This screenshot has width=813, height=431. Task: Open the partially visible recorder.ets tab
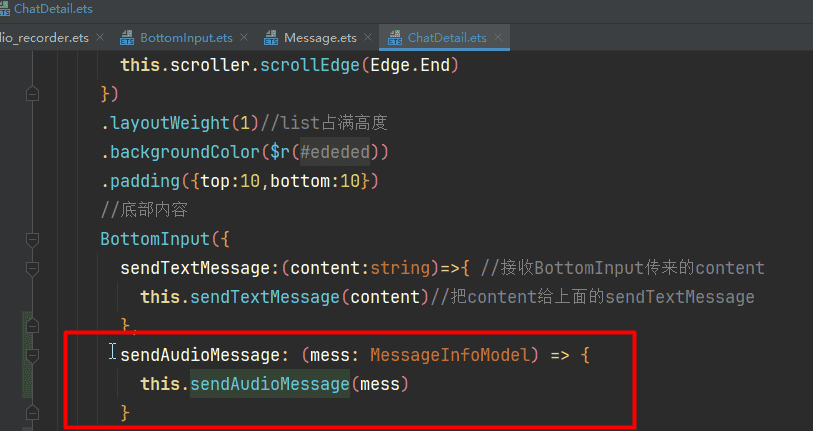click(44, 38)
